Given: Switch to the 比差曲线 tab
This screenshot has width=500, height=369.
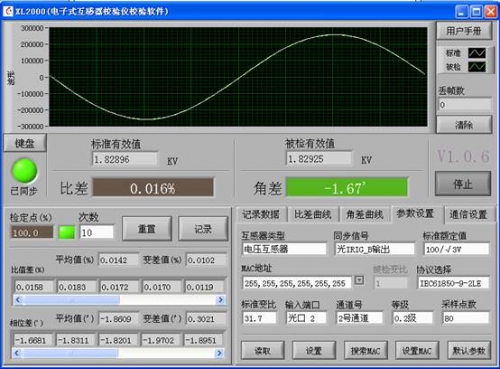Looking at the screenshot, I should [313, 214].
